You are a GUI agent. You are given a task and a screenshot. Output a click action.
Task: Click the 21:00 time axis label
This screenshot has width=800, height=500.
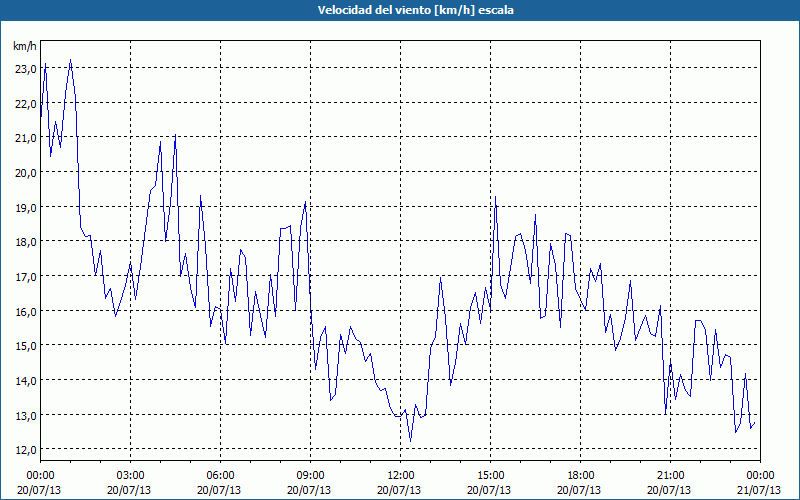tap(670, 476)
